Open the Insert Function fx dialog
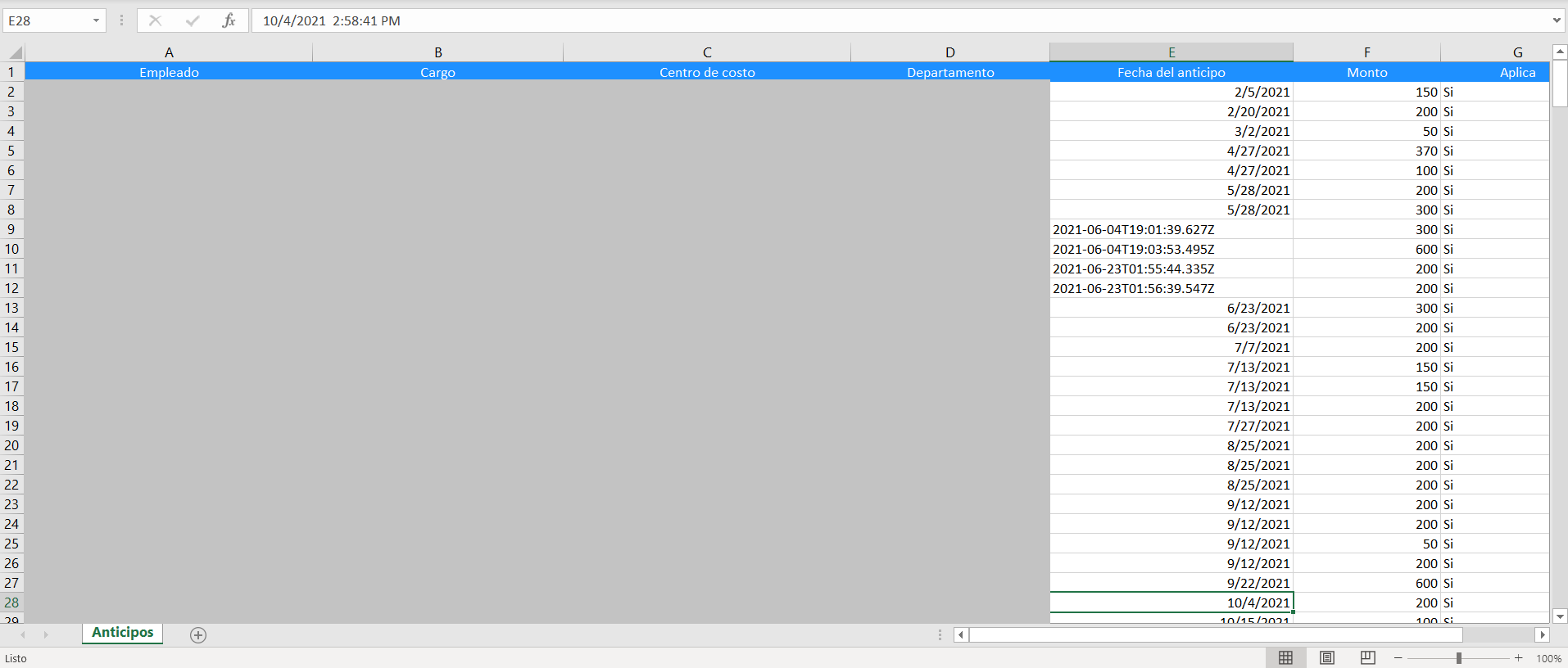The width and height of the screenshot is (1568, 668). 229,20
